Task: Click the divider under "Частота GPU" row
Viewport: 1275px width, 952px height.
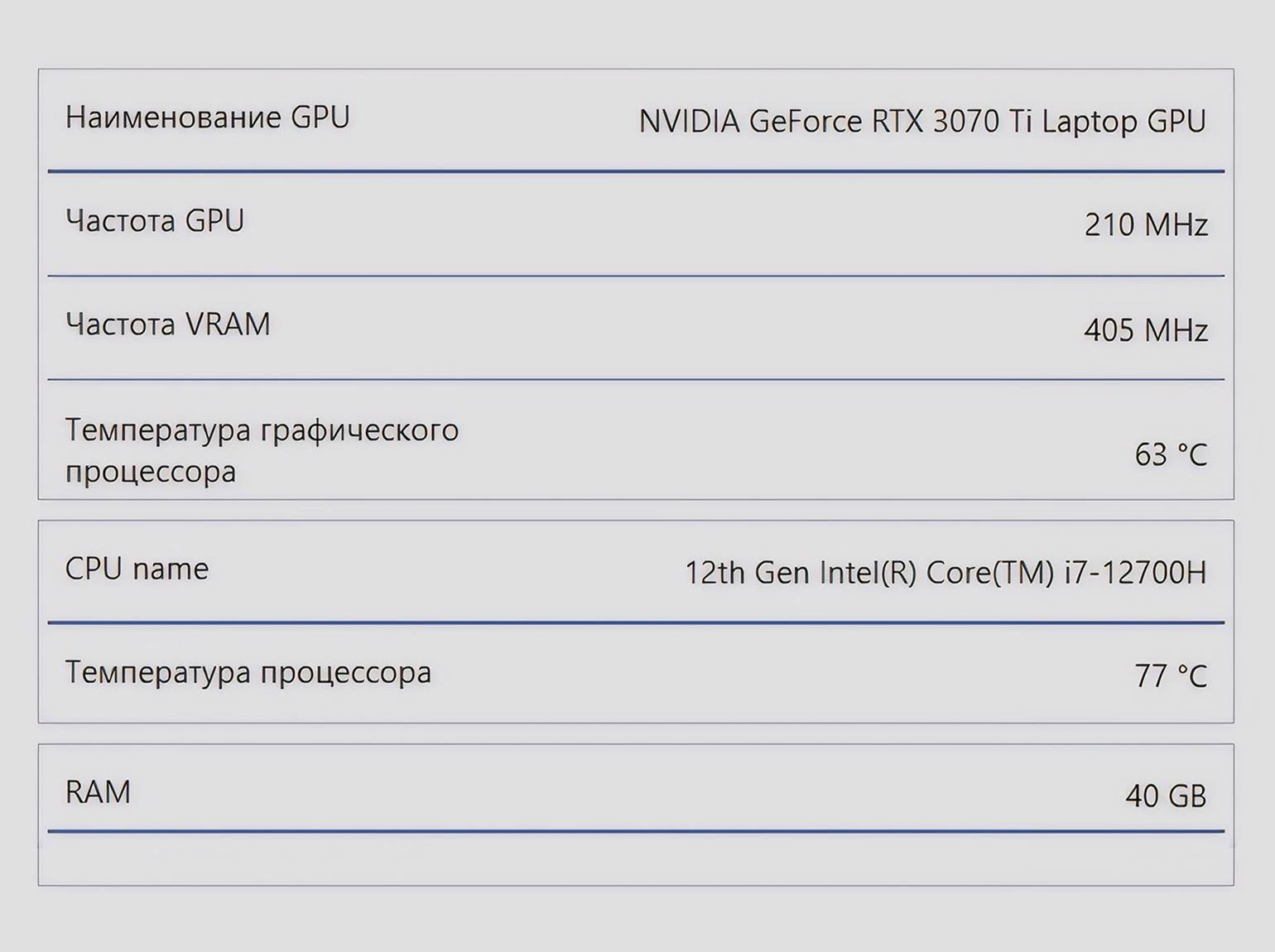Action: 636,276
